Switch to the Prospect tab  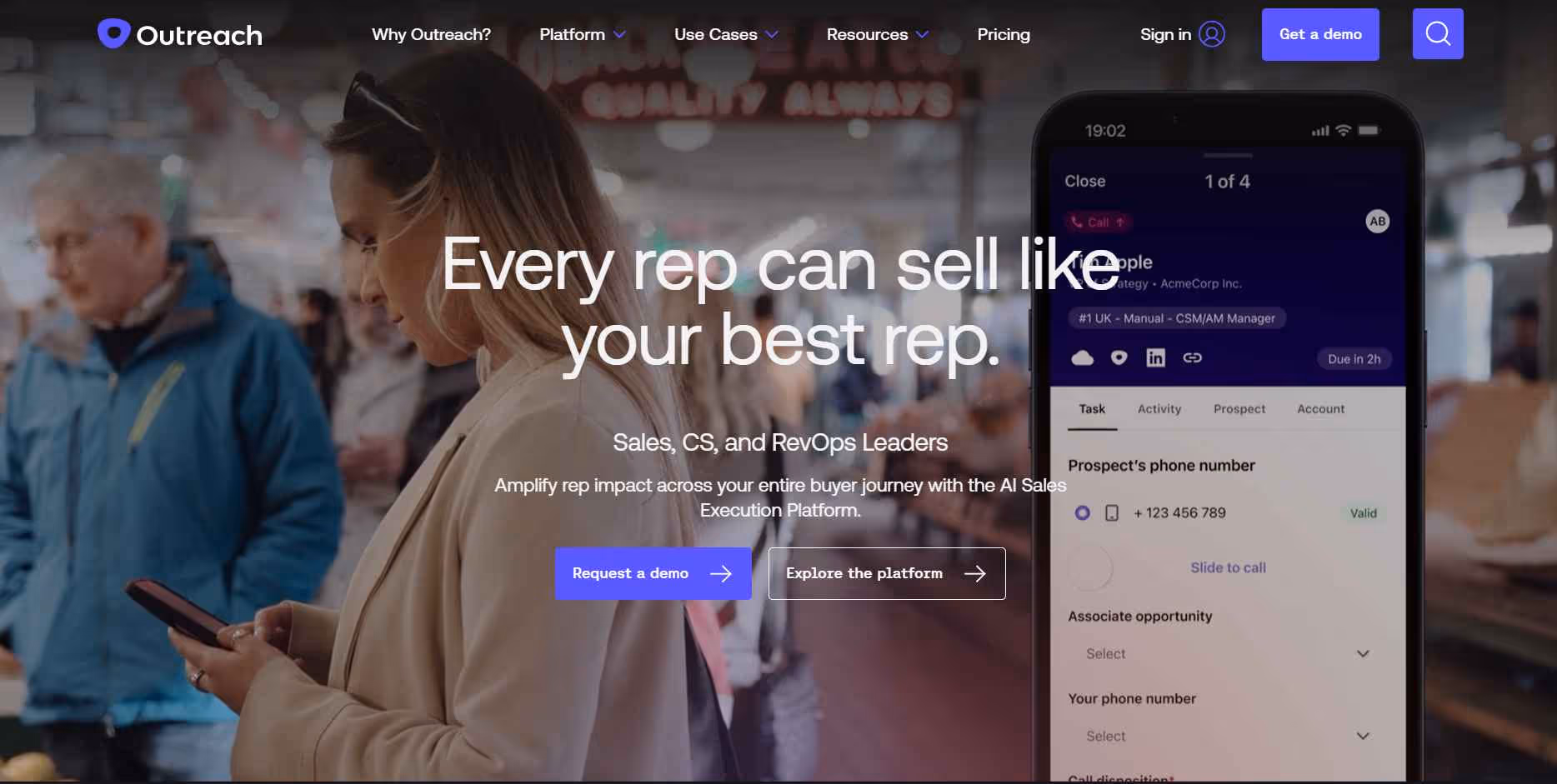click(x=1239, y=409)
